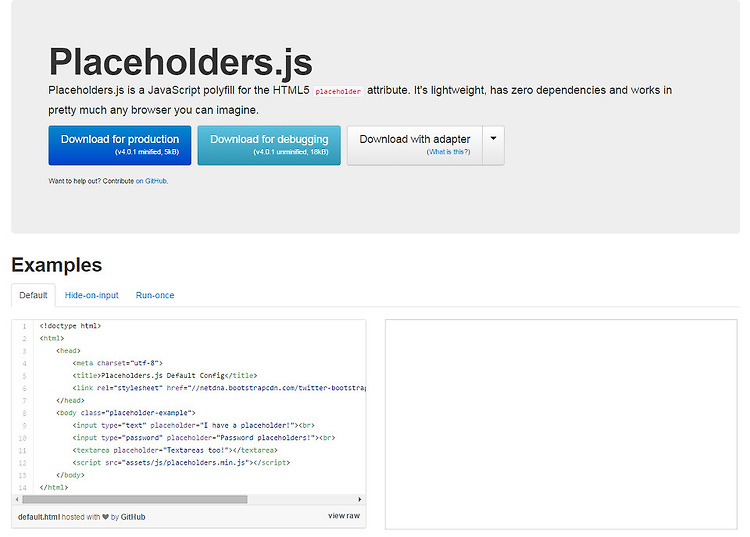Image resolution: width=750 pixels, height=537 pixels.
Task: Click the code scrollbar right arrow
Action: pyautogui.click(x=360, y=499)
